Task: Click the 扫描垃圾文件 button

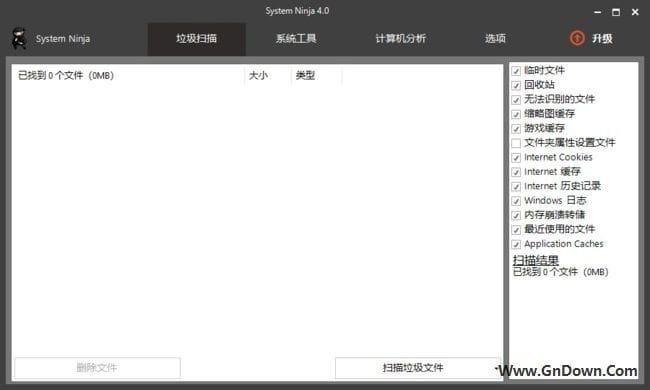Action: [x=417, y=368]
